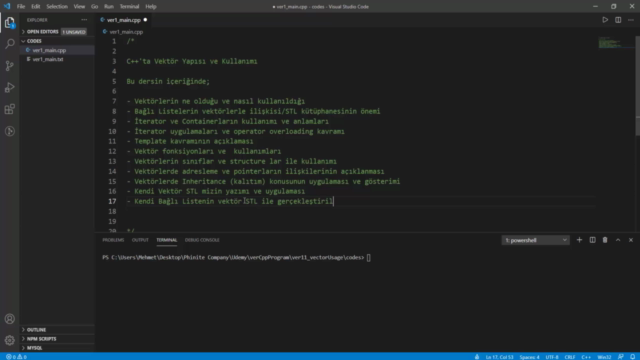This screenshot has width=640, height=360.
Task: Expand the Open Editors section
Action: (x=42, y=31)
